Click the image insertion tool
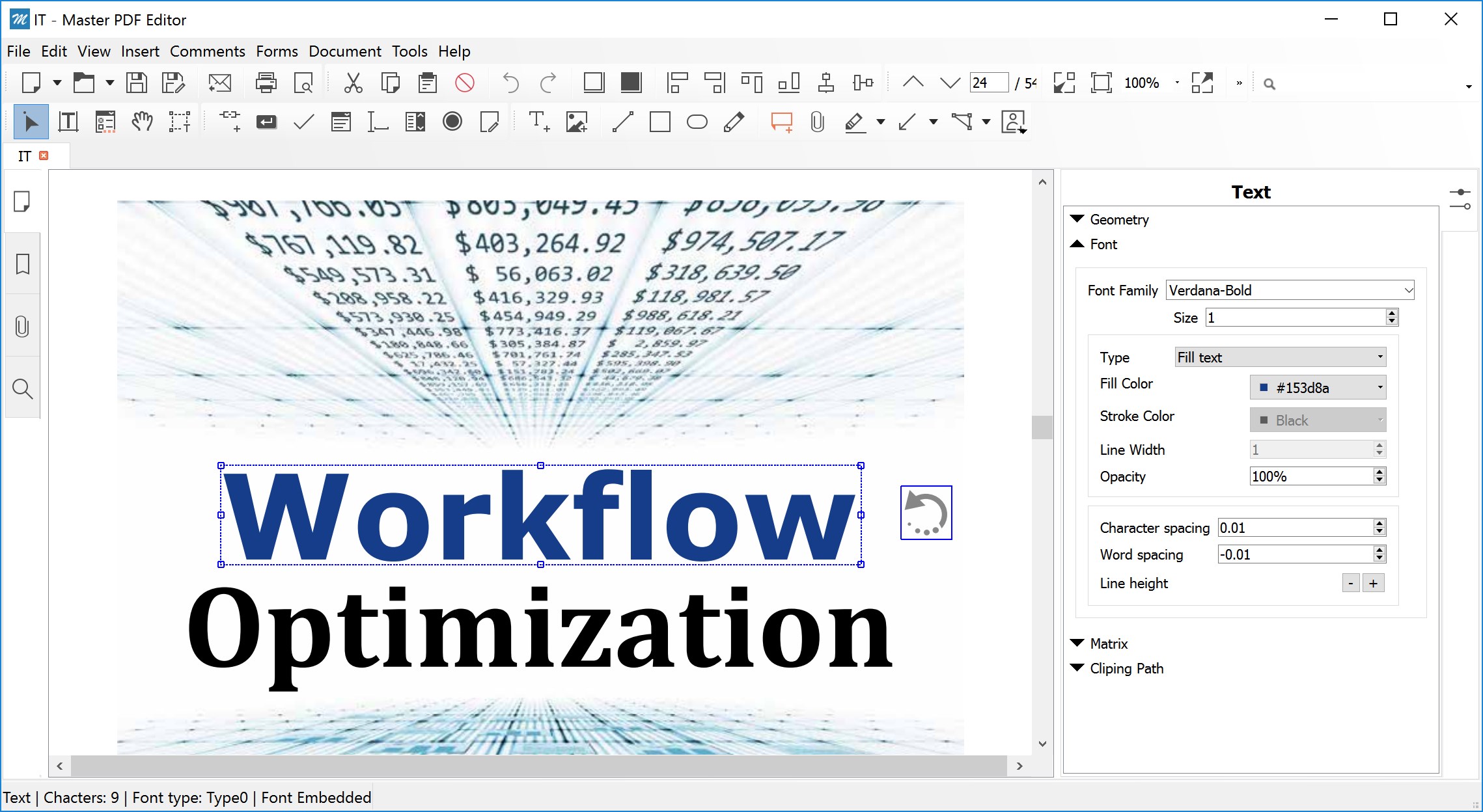1483x812 pixels. [577, 122]
